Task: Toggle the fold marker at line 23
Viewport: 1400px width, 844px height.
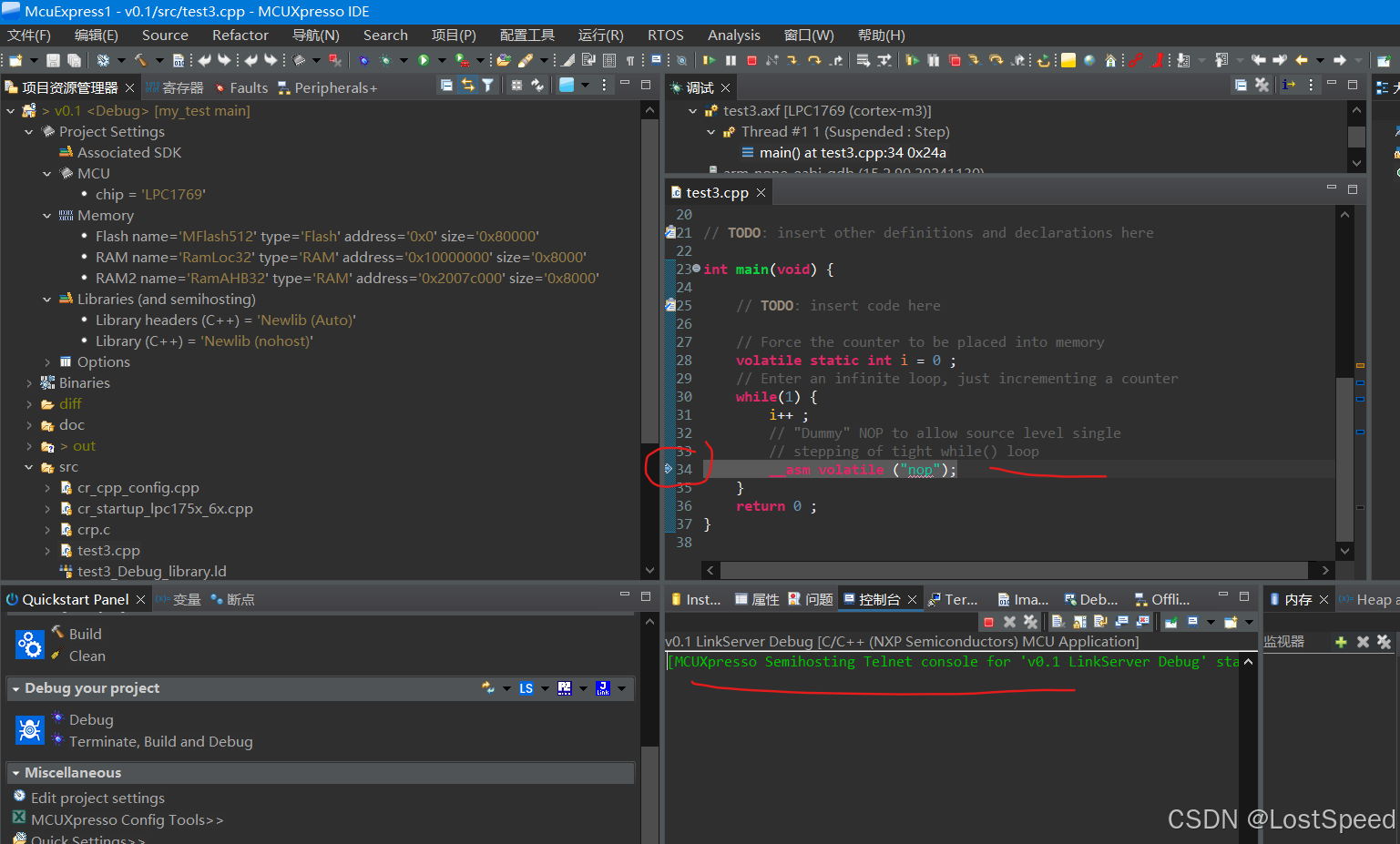Action: click(x=697, y=269)
